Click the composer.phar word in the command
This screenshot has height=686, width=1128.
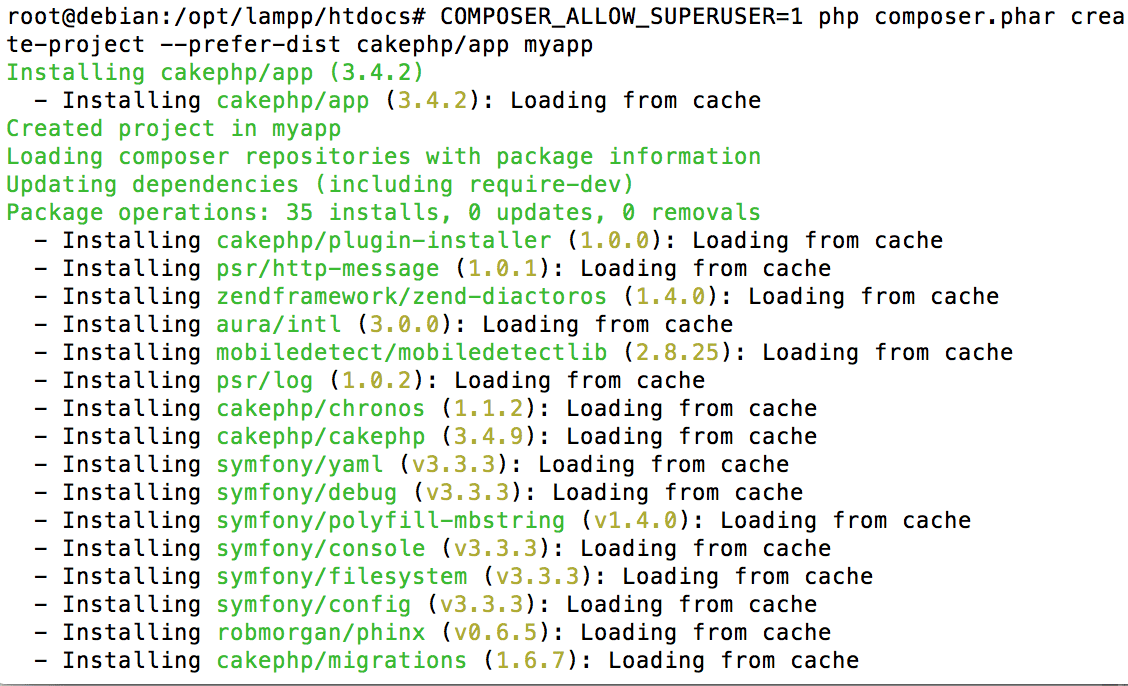[958, 16]
